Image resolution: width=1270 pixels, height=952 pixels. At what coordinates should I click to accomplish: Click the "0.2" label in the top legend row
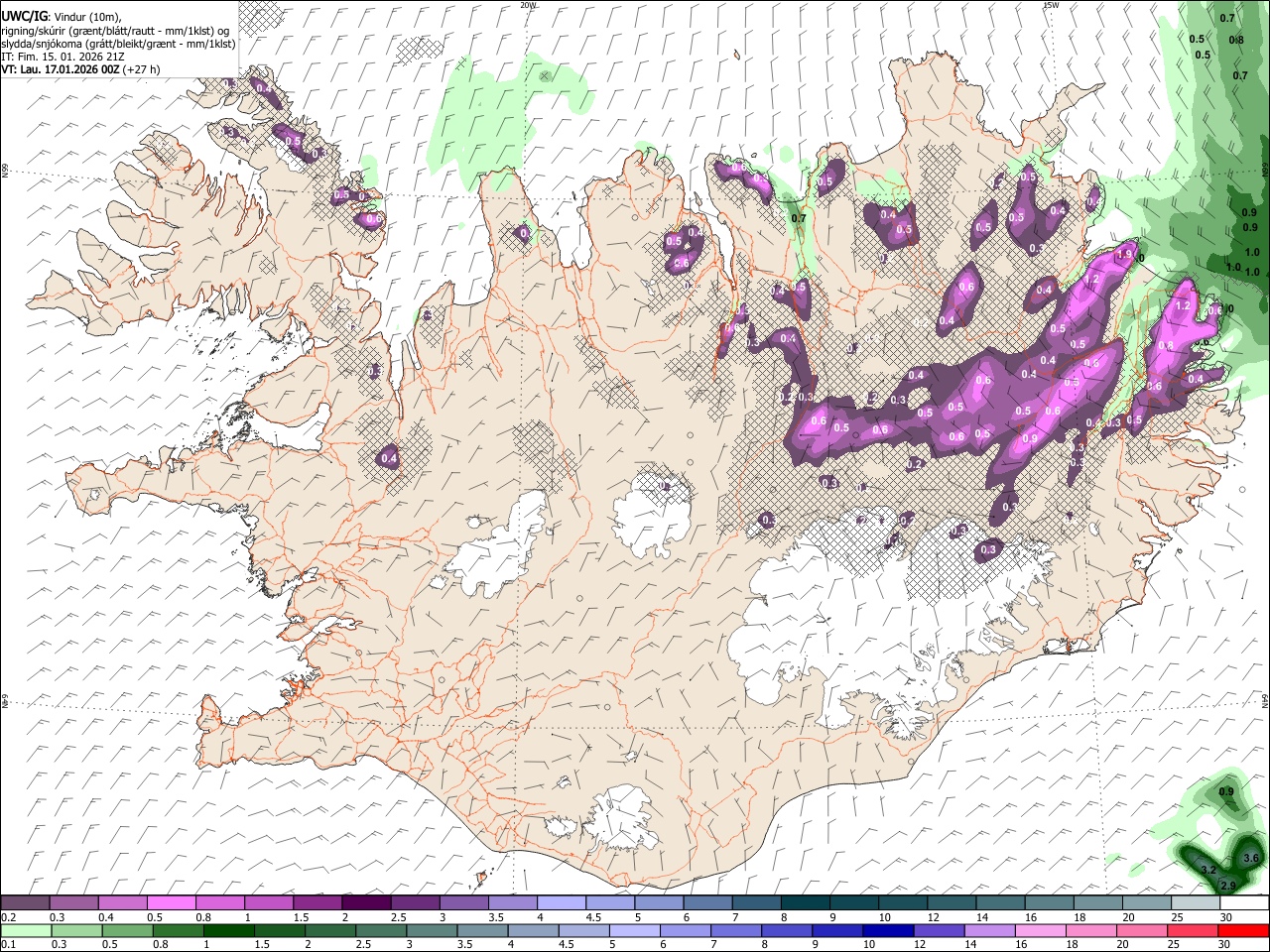[8, 917]
